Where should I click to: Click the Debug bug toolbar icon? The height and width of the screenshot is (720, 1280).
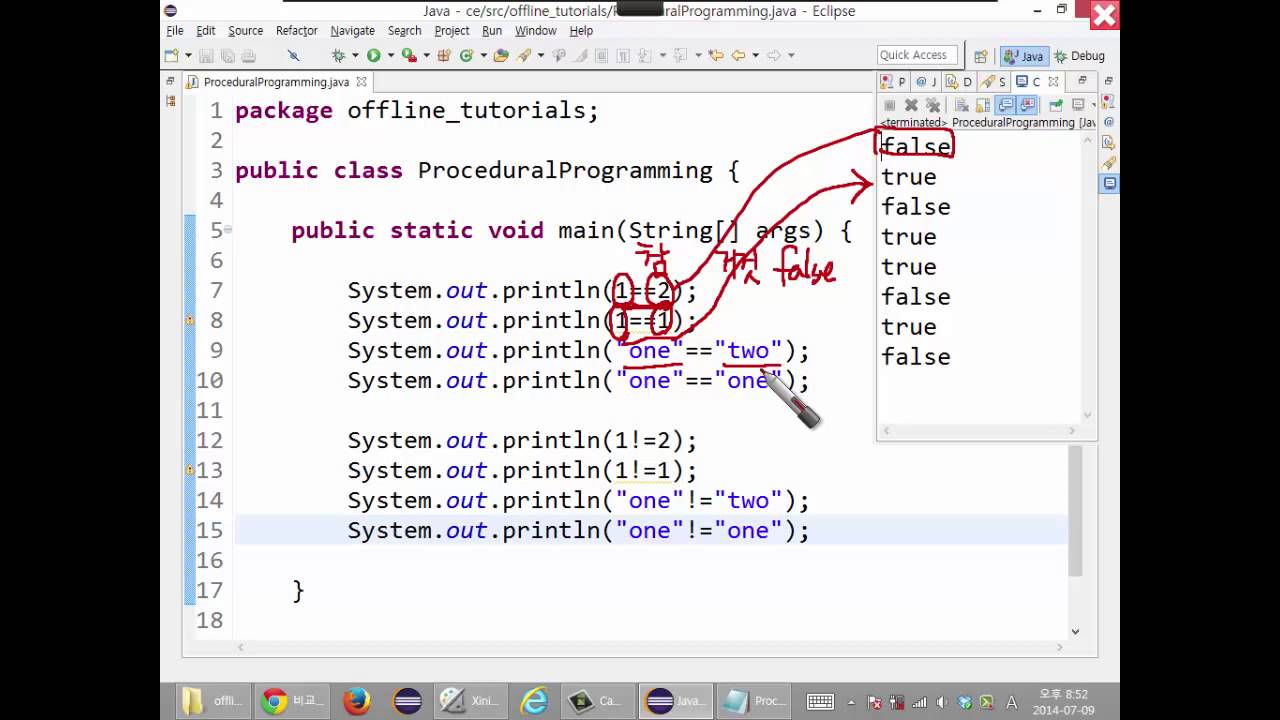(338, 56)
